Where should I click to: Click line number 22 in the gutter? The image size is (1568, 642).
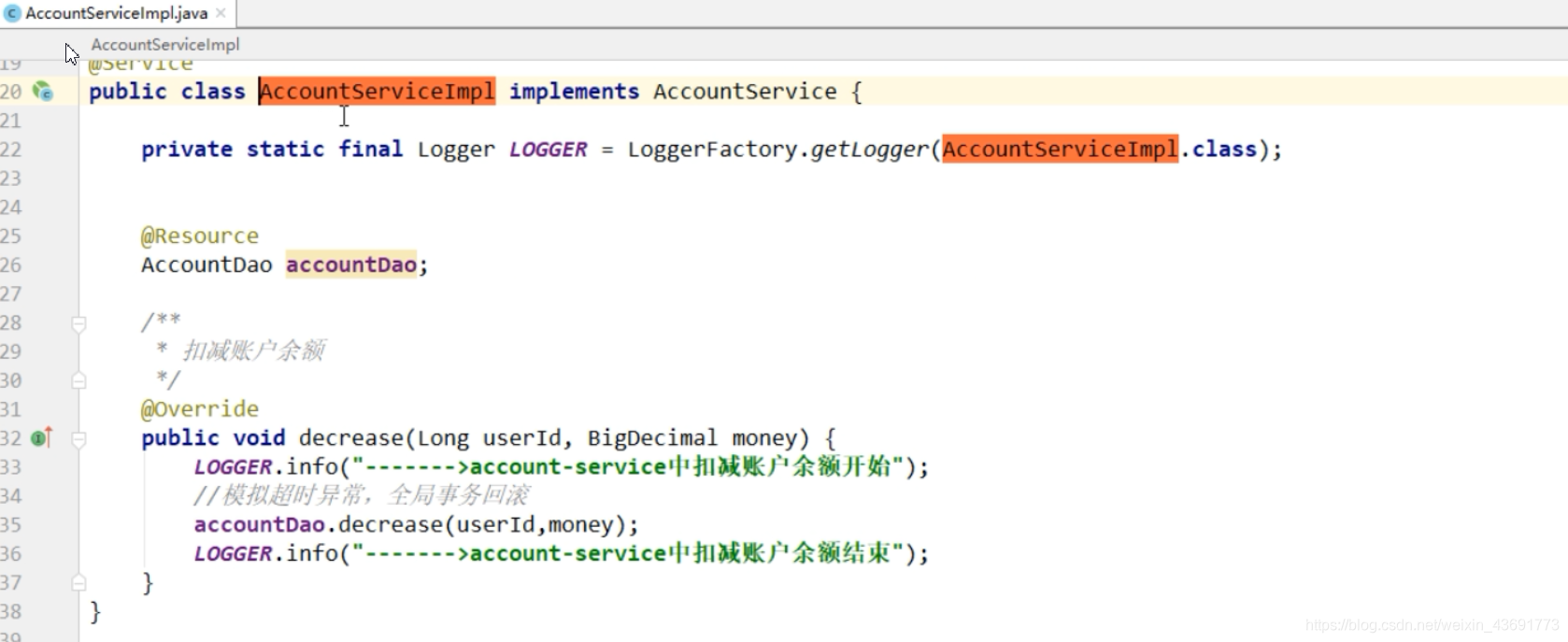(11, 150)
